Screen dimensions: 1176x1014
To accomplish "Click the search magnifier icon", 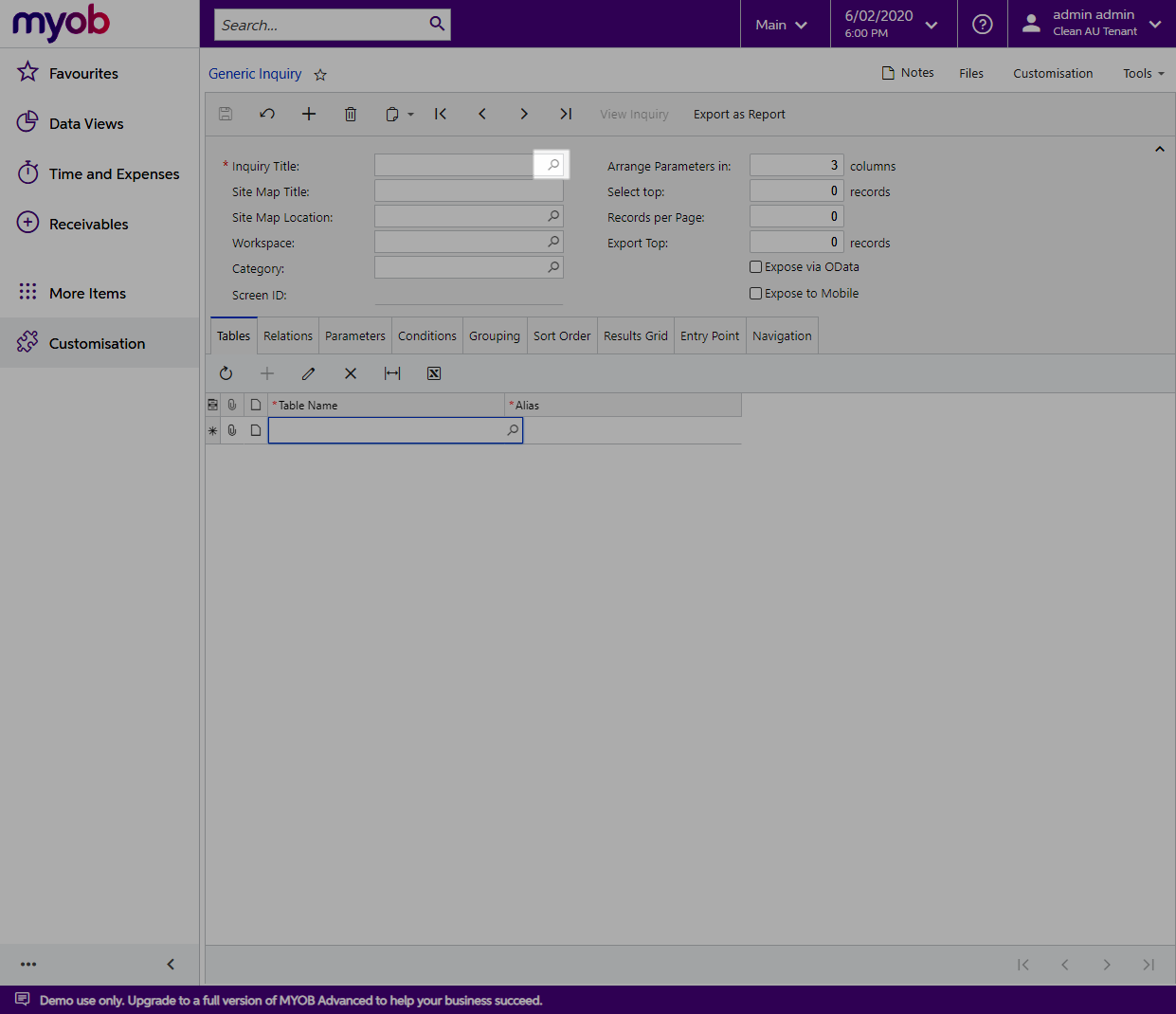I will point(437,24).
